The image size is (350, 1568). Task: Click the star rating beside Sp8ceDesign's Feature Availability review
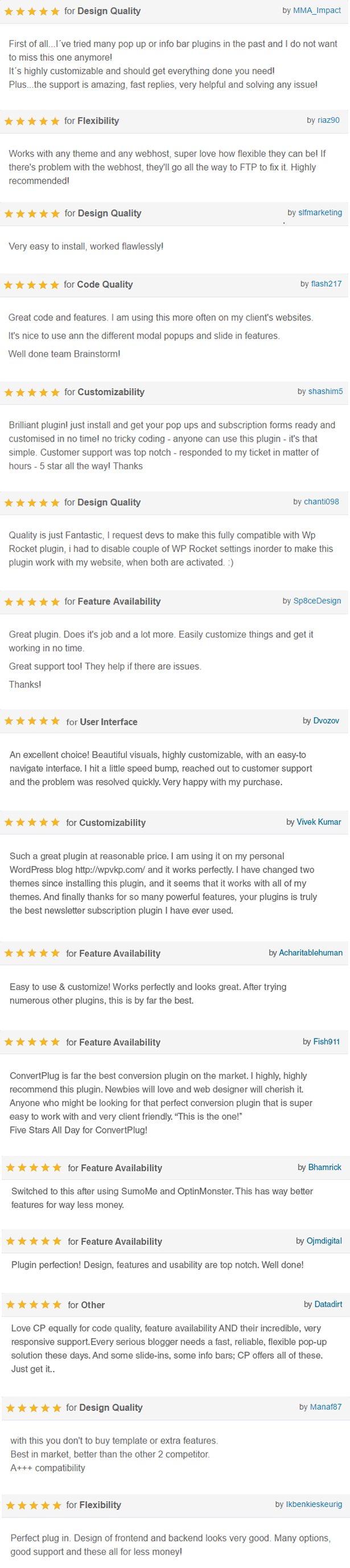click(32, 601)
